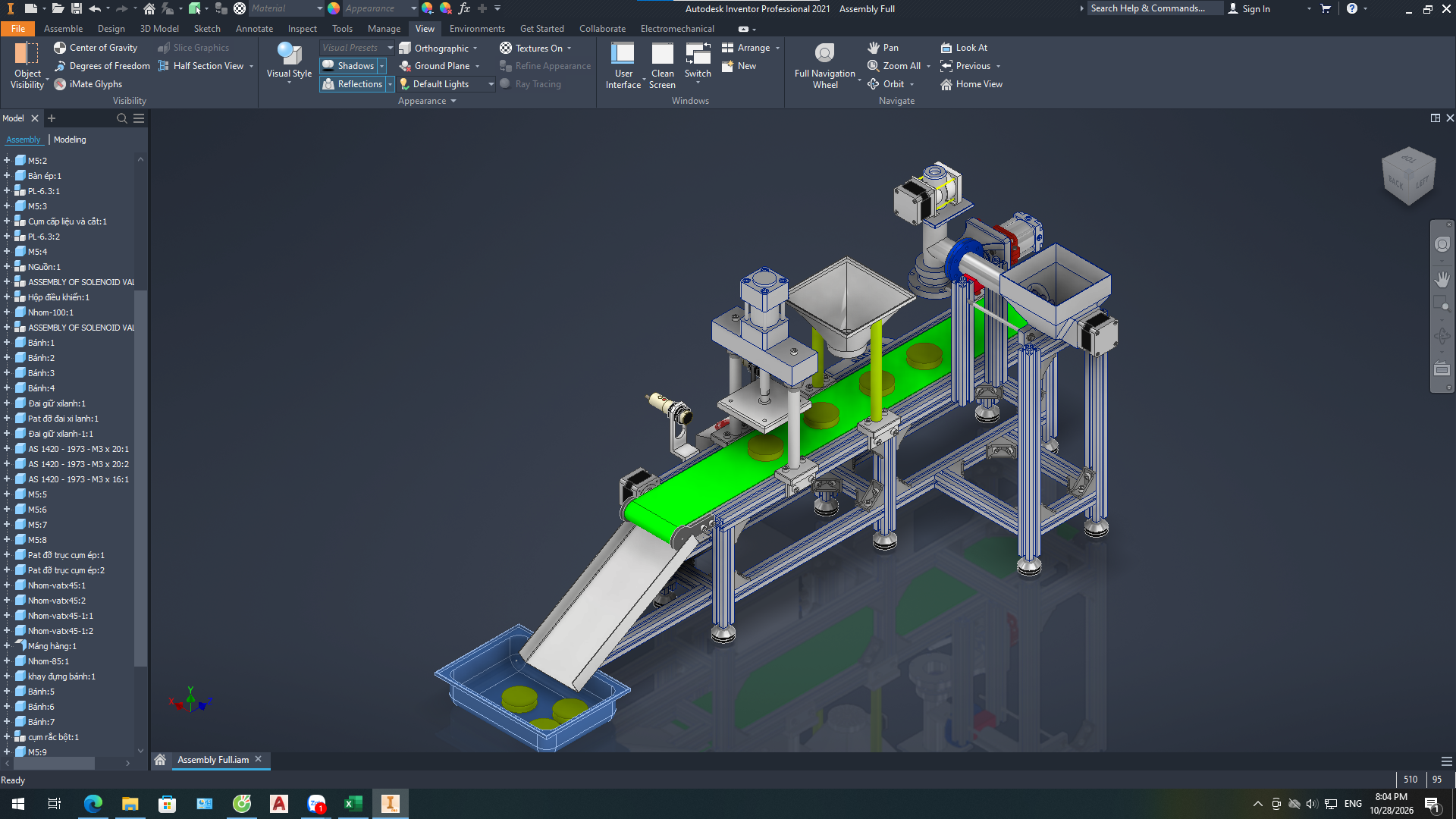
Task: Activate the Pan tool
Action: (883, 48)
